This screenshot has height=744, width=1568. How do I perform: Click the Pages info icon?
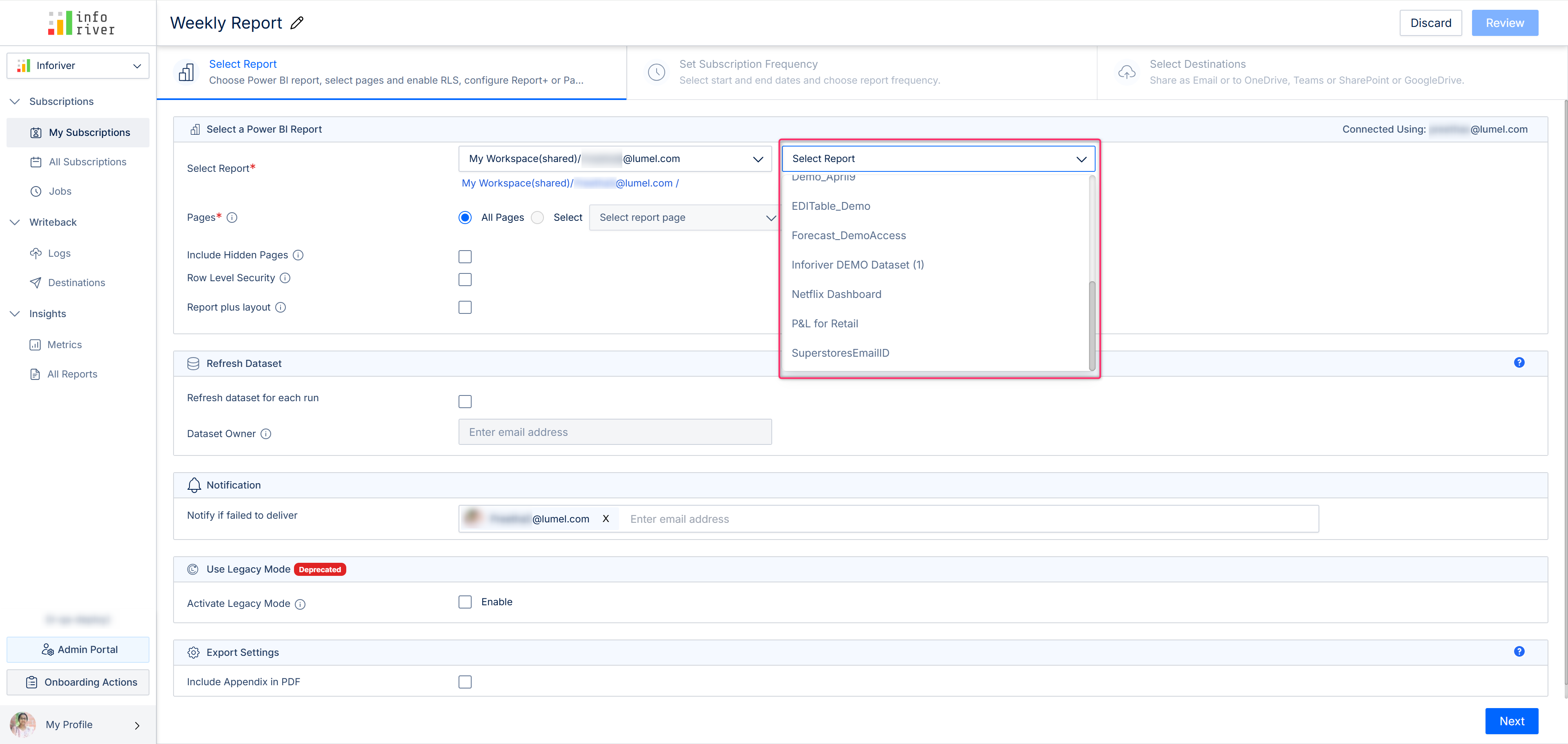[x=232, y=218]
